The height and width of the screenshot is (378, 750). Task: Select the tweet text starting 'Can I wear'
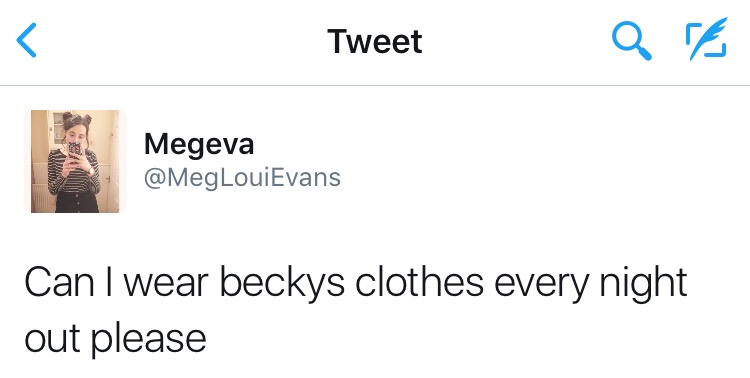(356, 310)
